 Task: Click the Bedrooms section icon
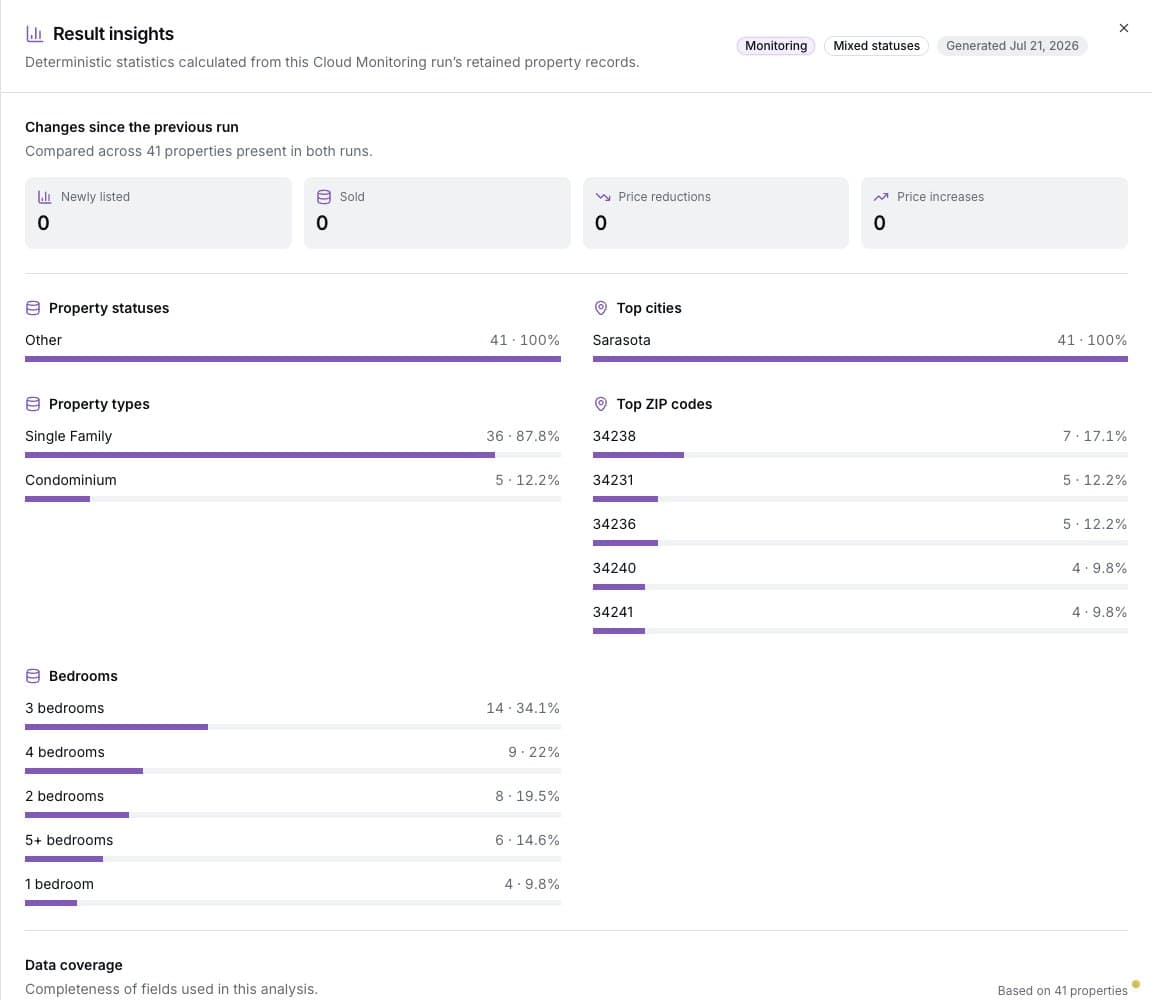pyautogui.click(x=33, y=676)
